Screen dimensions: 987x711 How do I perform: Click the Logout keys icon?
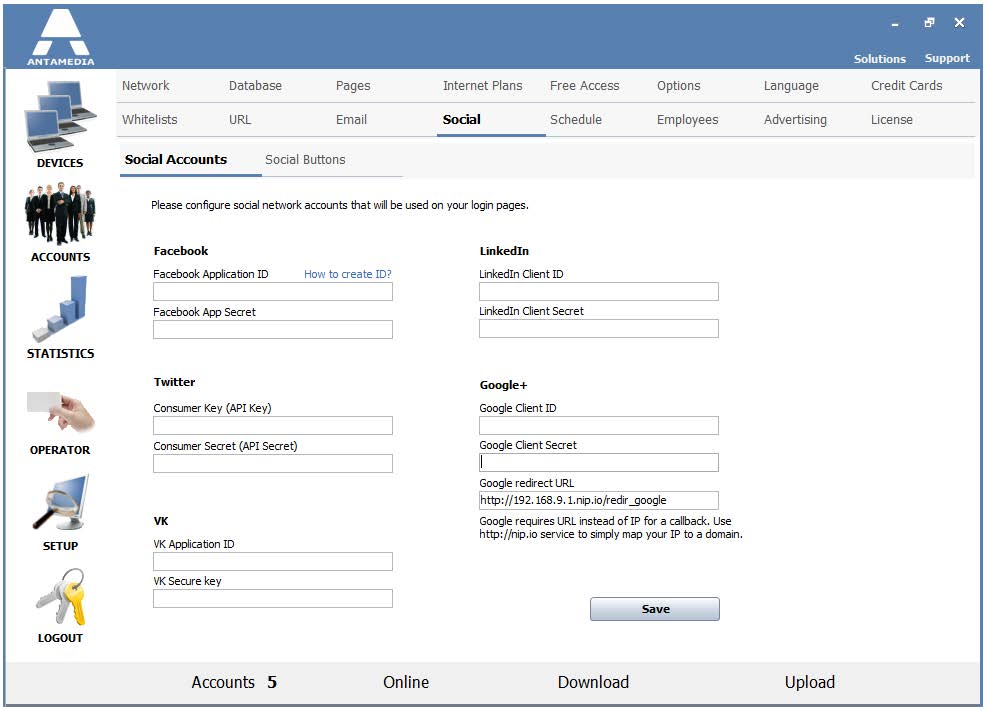pos(60,596)
